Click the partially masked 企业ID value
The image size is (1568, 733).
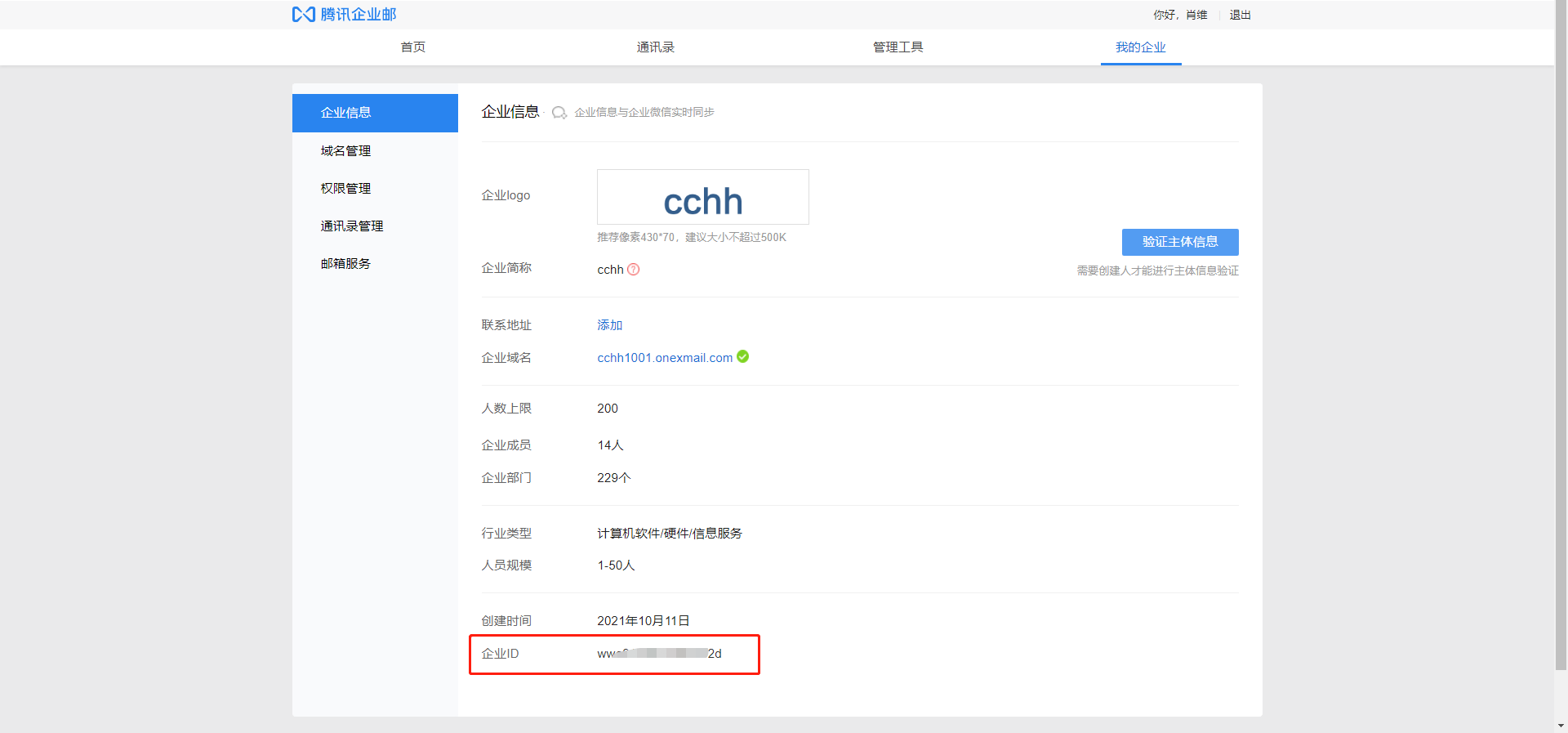click(x=659, y=654)
